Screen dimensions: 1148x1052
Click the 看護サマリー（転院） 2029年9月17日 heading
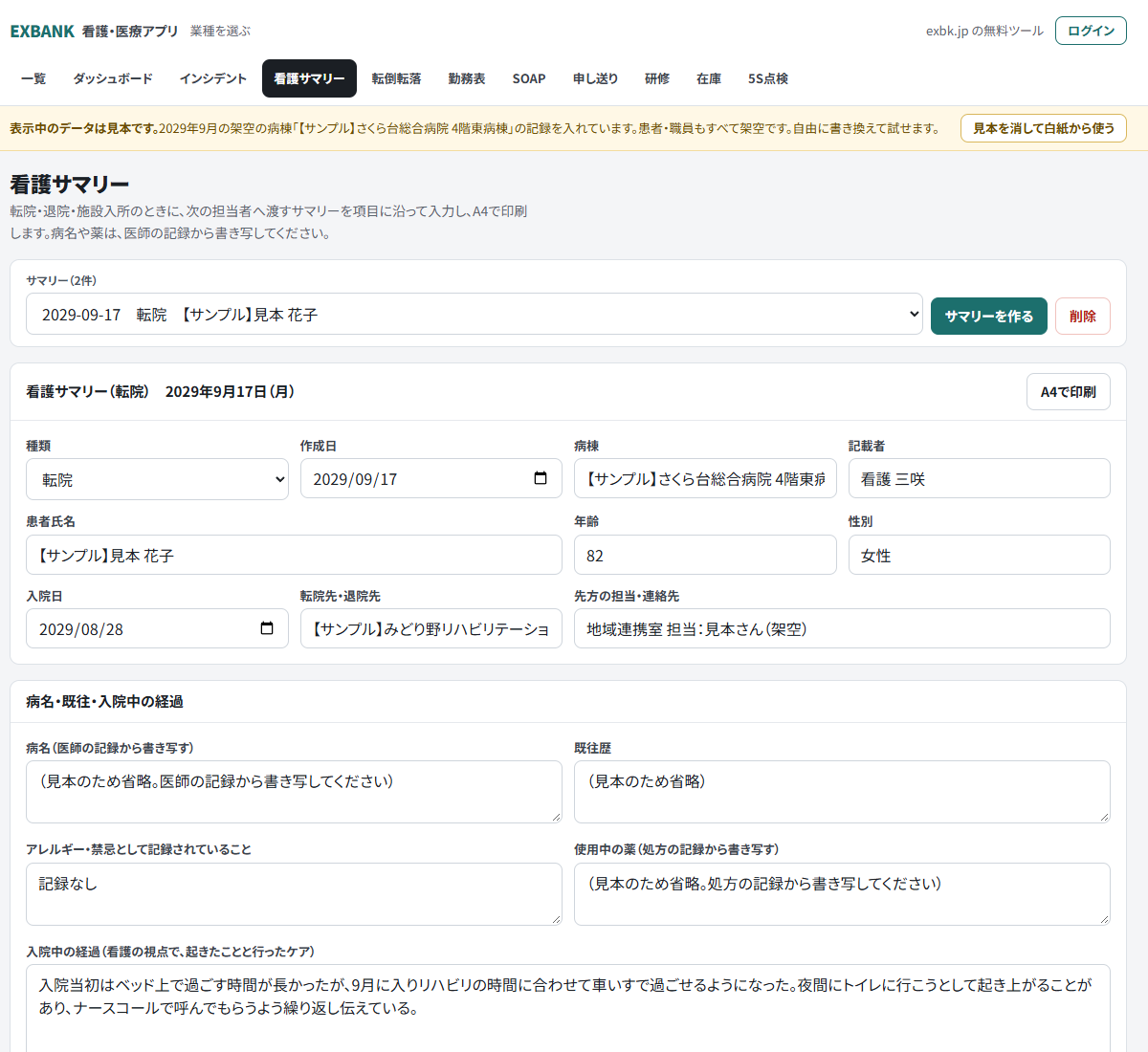(x=160, y=391)
